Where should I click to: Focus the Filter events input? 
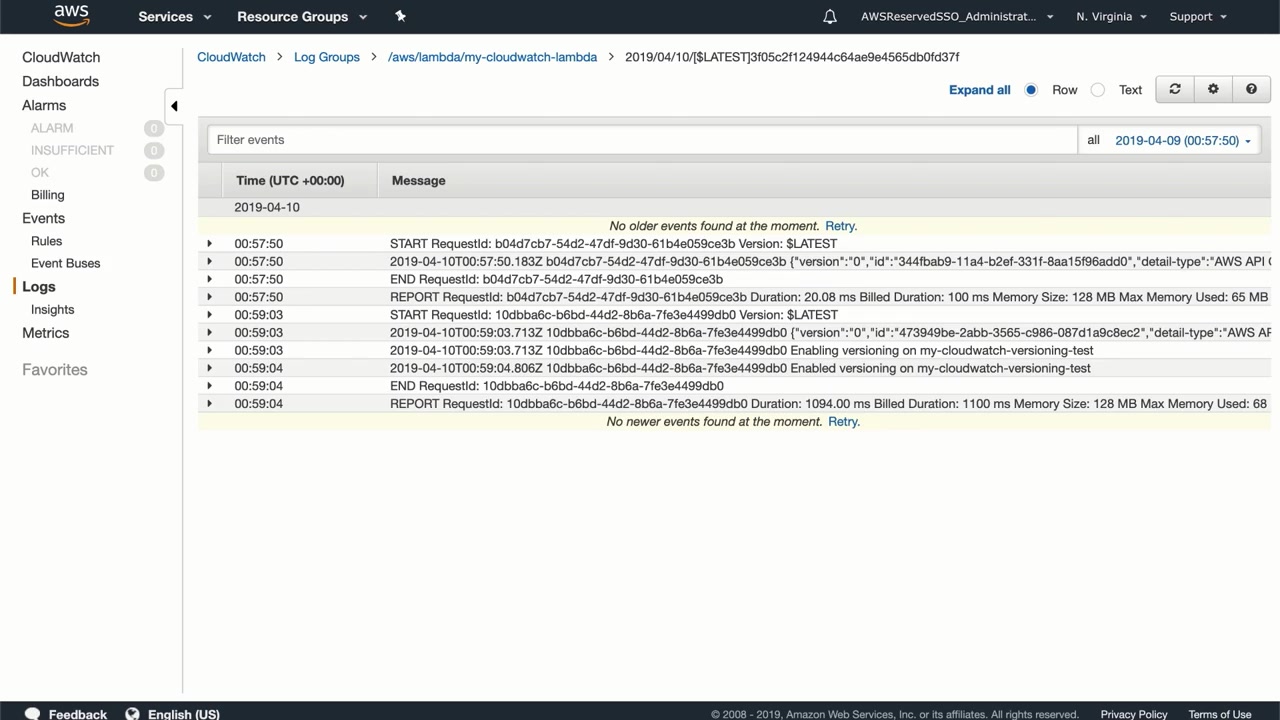pyautogui.click(x=642, y=140)
